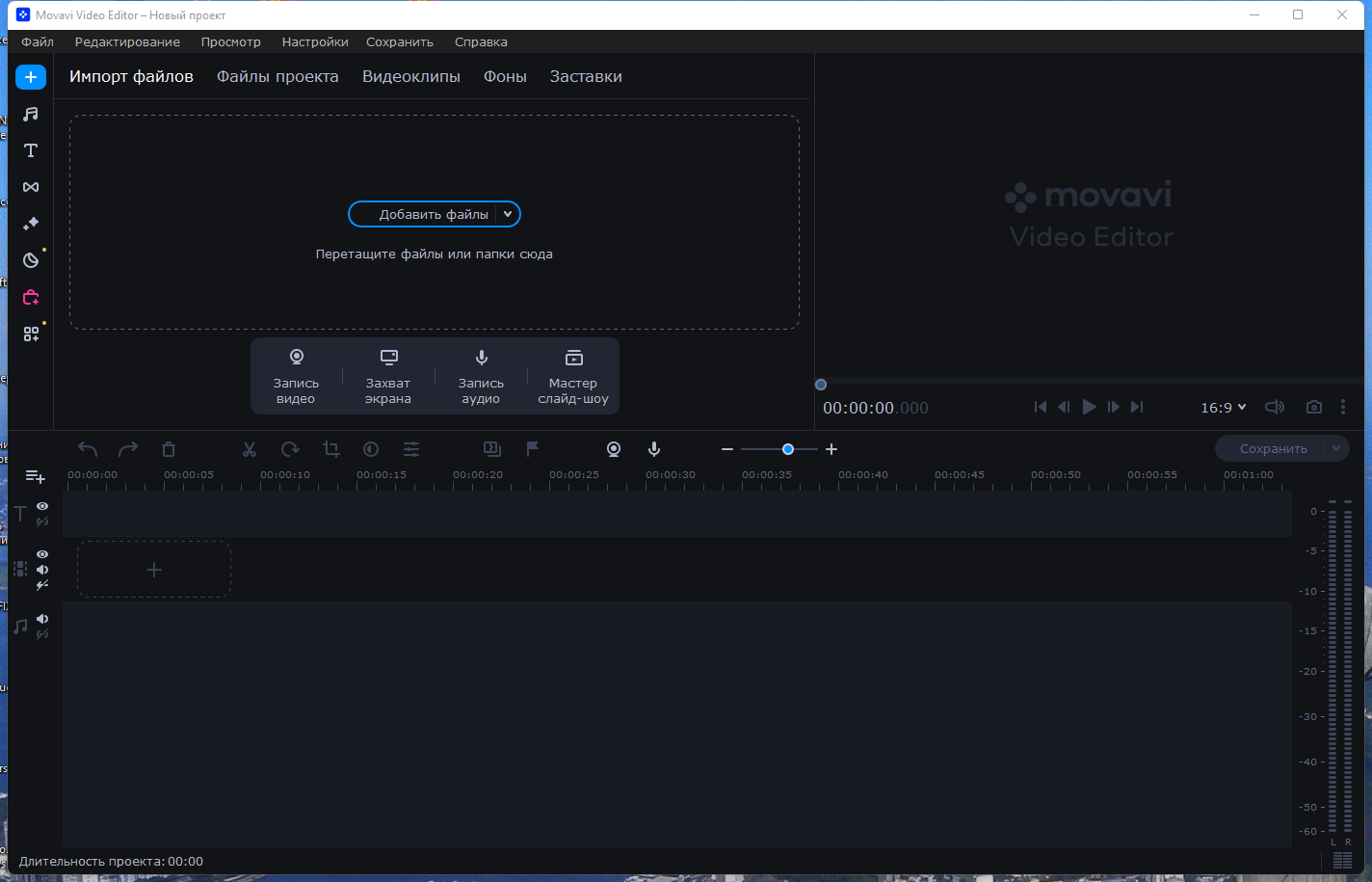Toggle video track unlink icon
Viewport: 1372px width, 882px height.
tap(42, 585)
